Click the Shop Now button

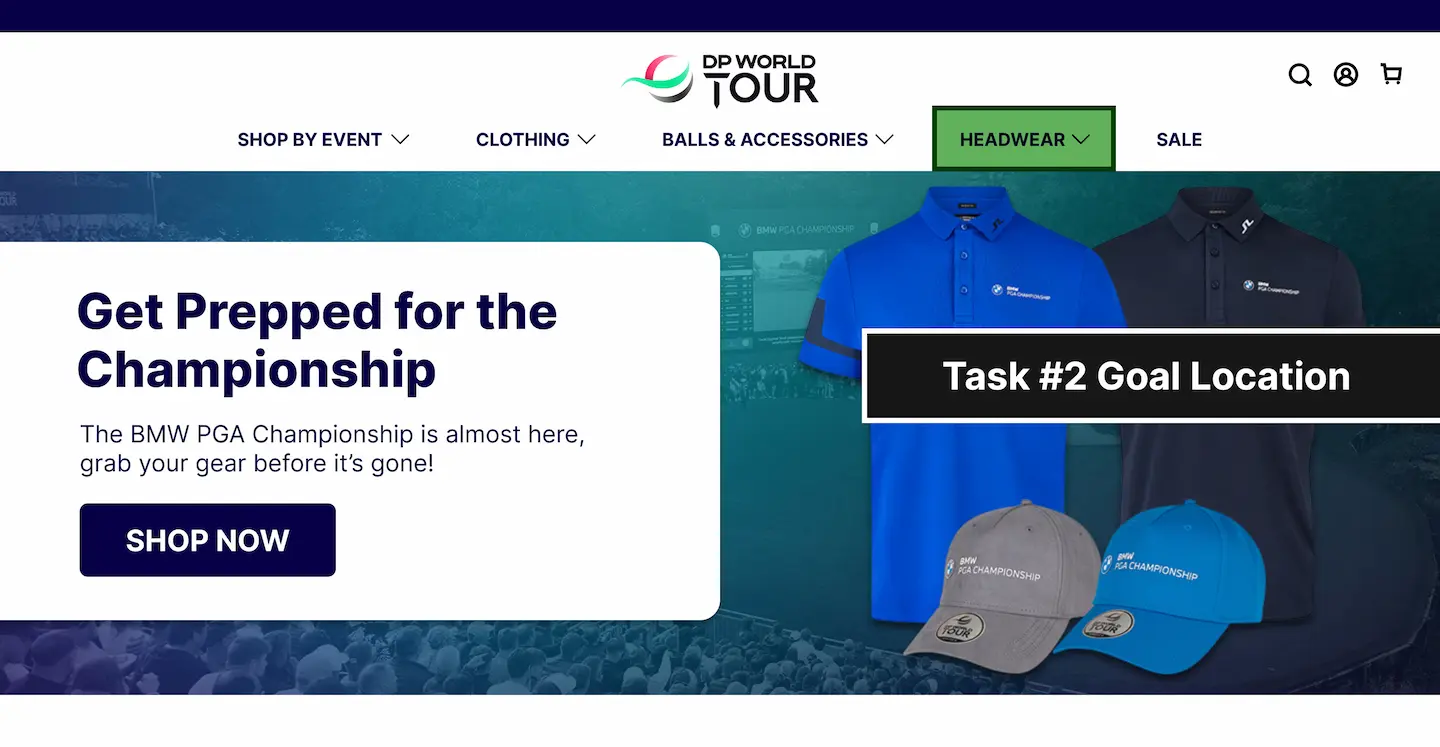208,540
